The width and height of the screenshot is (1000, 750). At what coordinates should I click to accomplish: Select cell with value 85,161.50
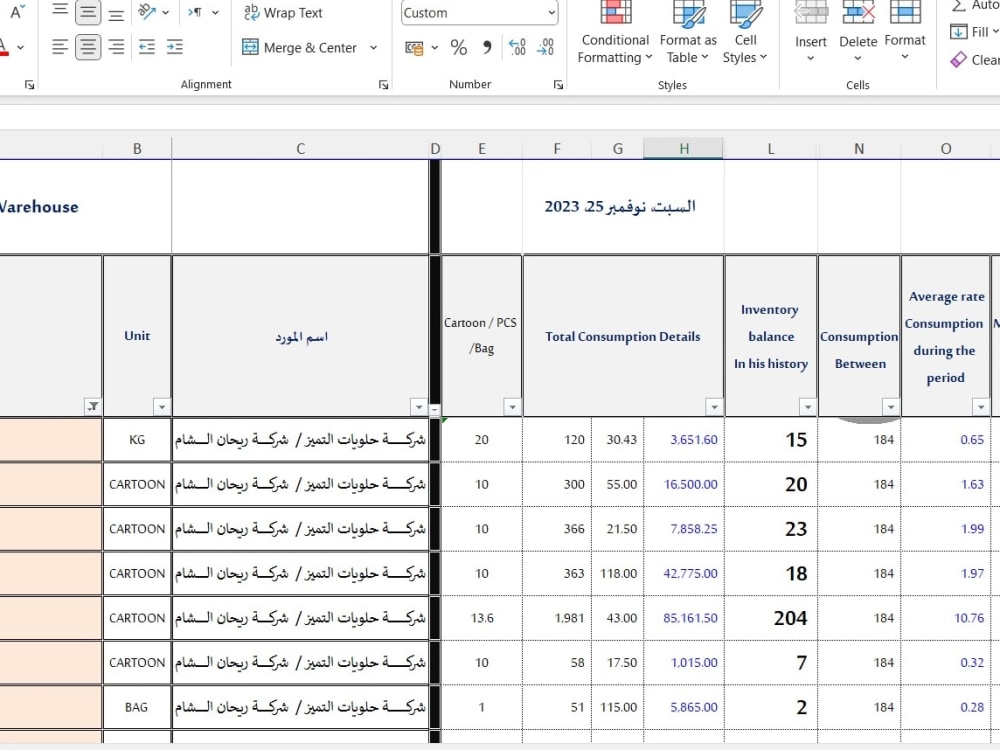click(x=684, y=618)
